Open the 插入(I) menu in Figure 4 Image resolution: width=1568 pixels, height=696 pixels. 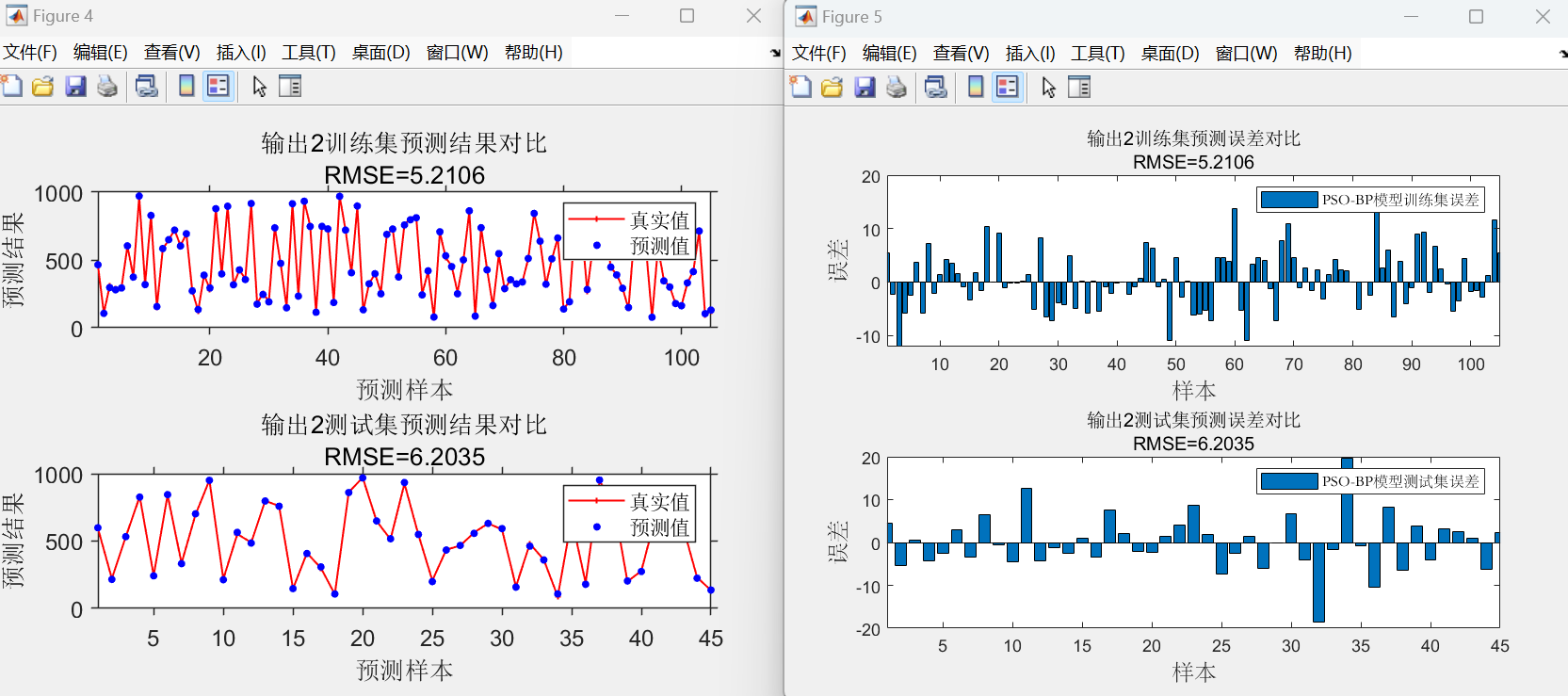241,53
